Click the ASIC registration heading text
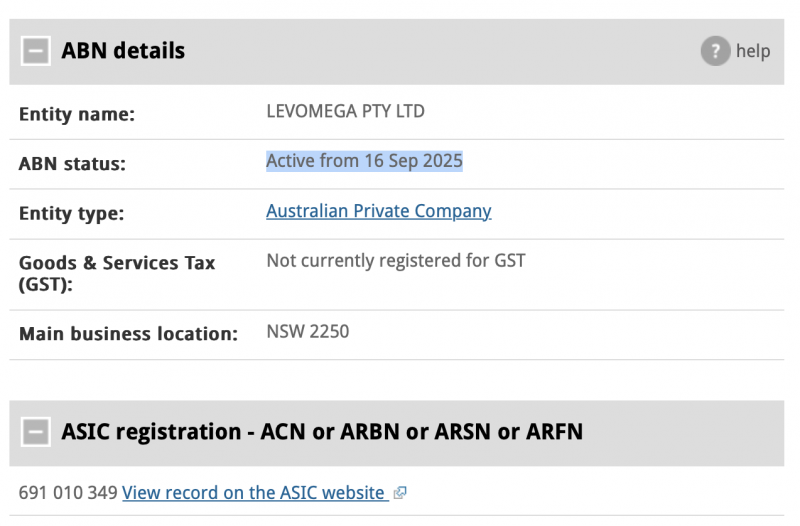 click(x=322, y=432)
